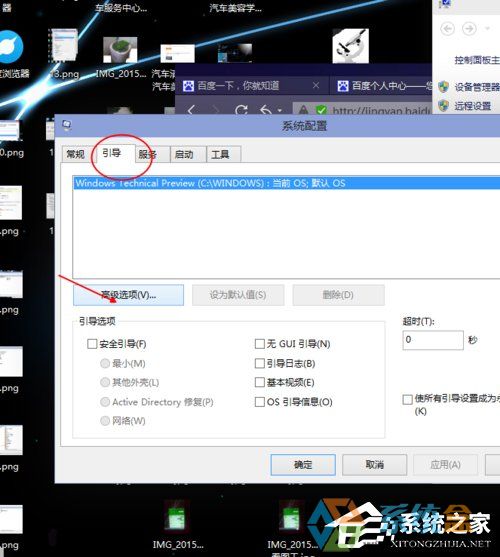Select the 网络(W) radio option
The height and width of the screenshot is (557, 500).
[x=105, y=421]
